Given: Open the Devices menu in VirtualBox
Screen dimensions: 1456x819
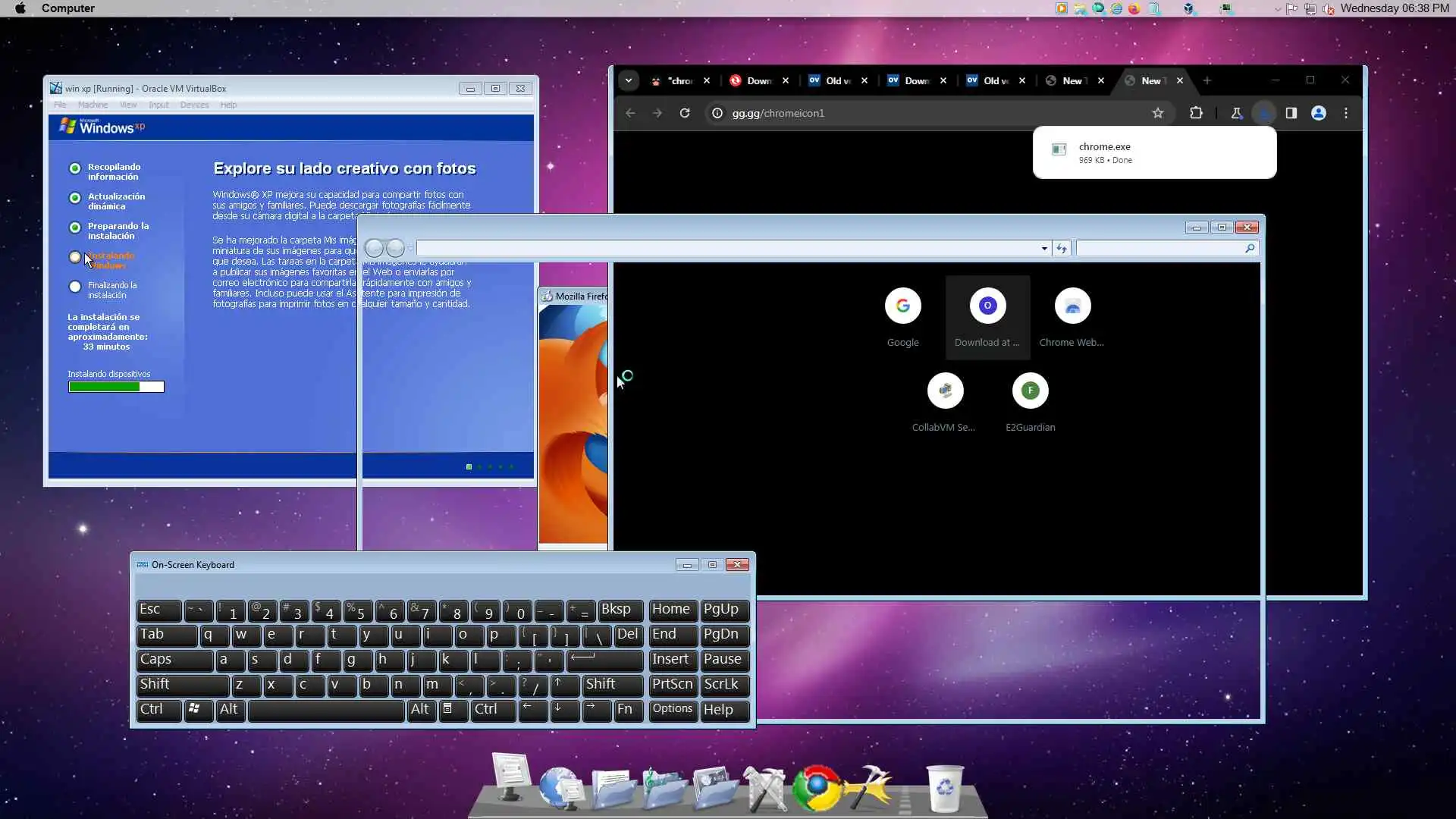Looking at the screenshot, I should [194, 105].
